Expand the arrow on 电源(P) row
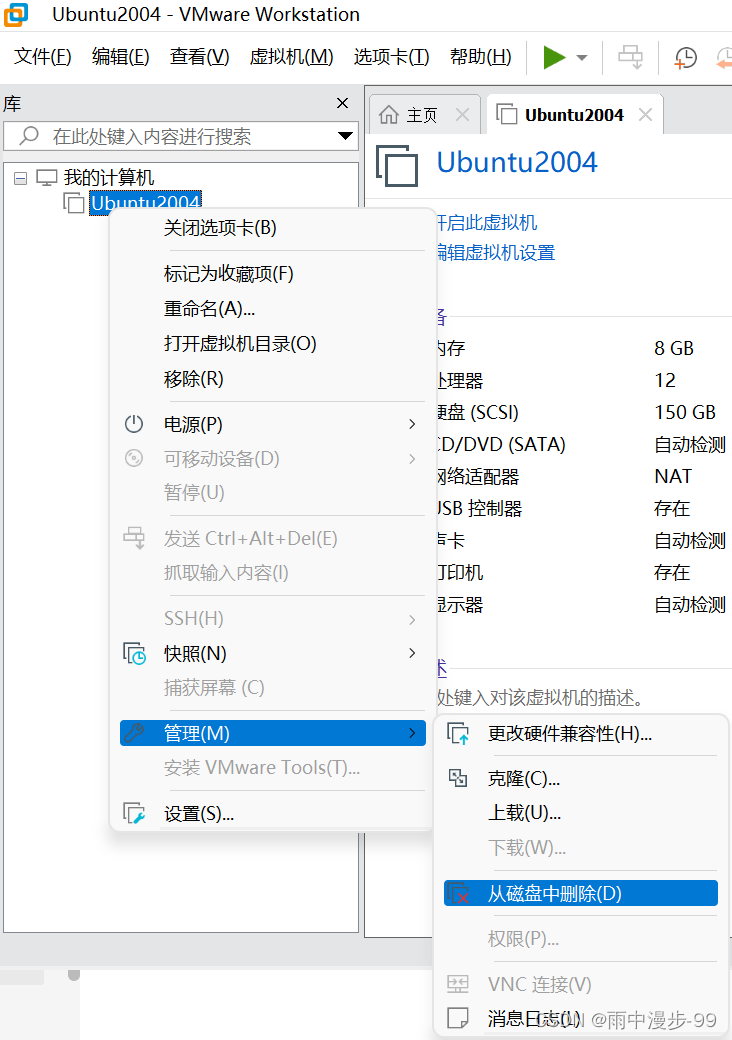Viewport: 732px width, 1040px height. 412,424
